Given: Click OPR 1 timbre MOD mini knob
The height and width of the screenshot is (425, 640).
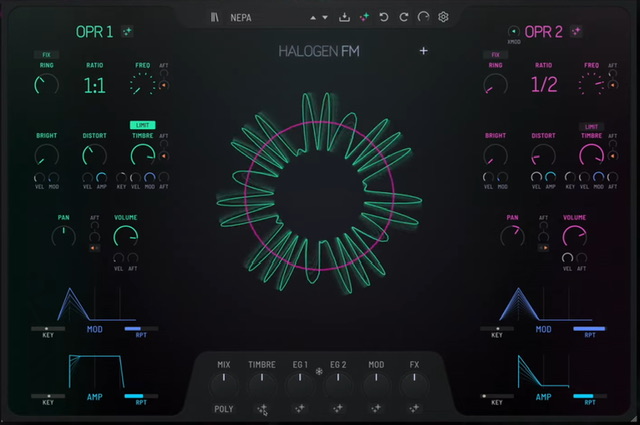Looking at the screenshot, I should [149, 178].
